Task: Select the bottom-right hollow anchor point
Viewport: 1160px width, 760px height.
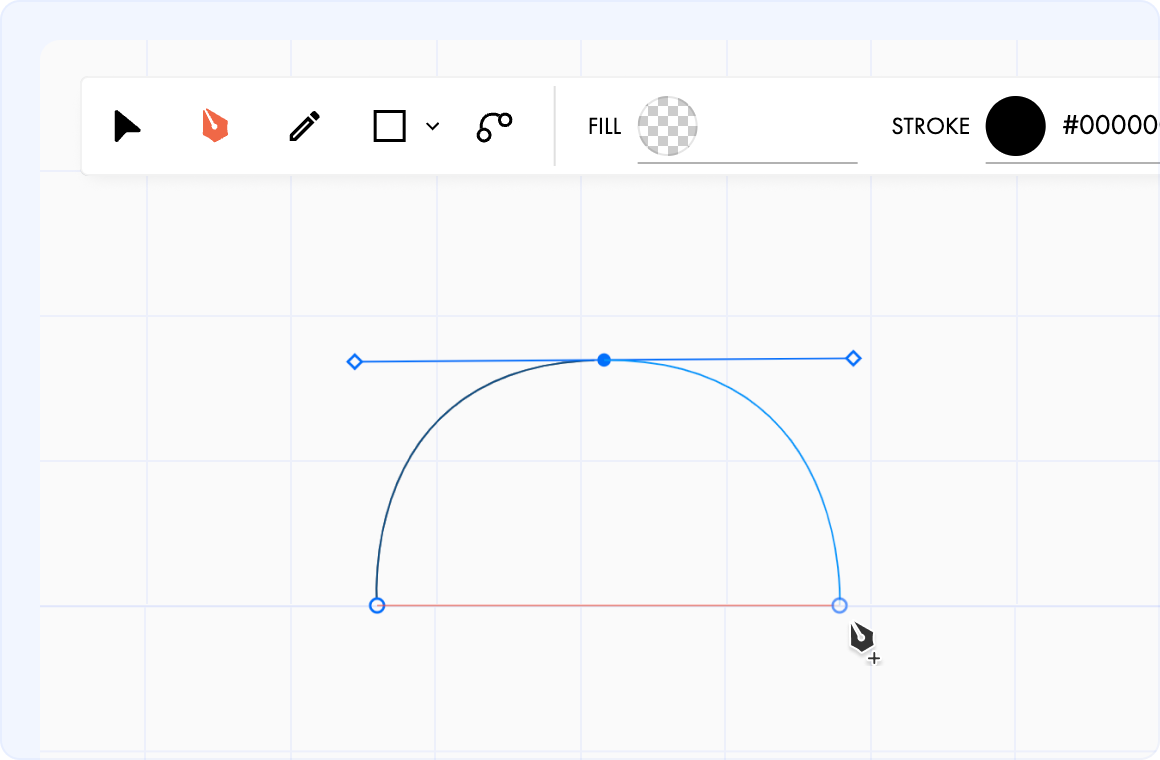Action: 840,604
